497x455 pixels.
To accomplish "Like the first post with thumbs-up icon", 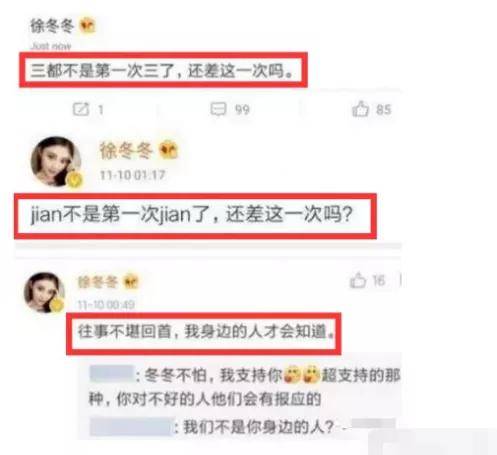I will [360, 109].
